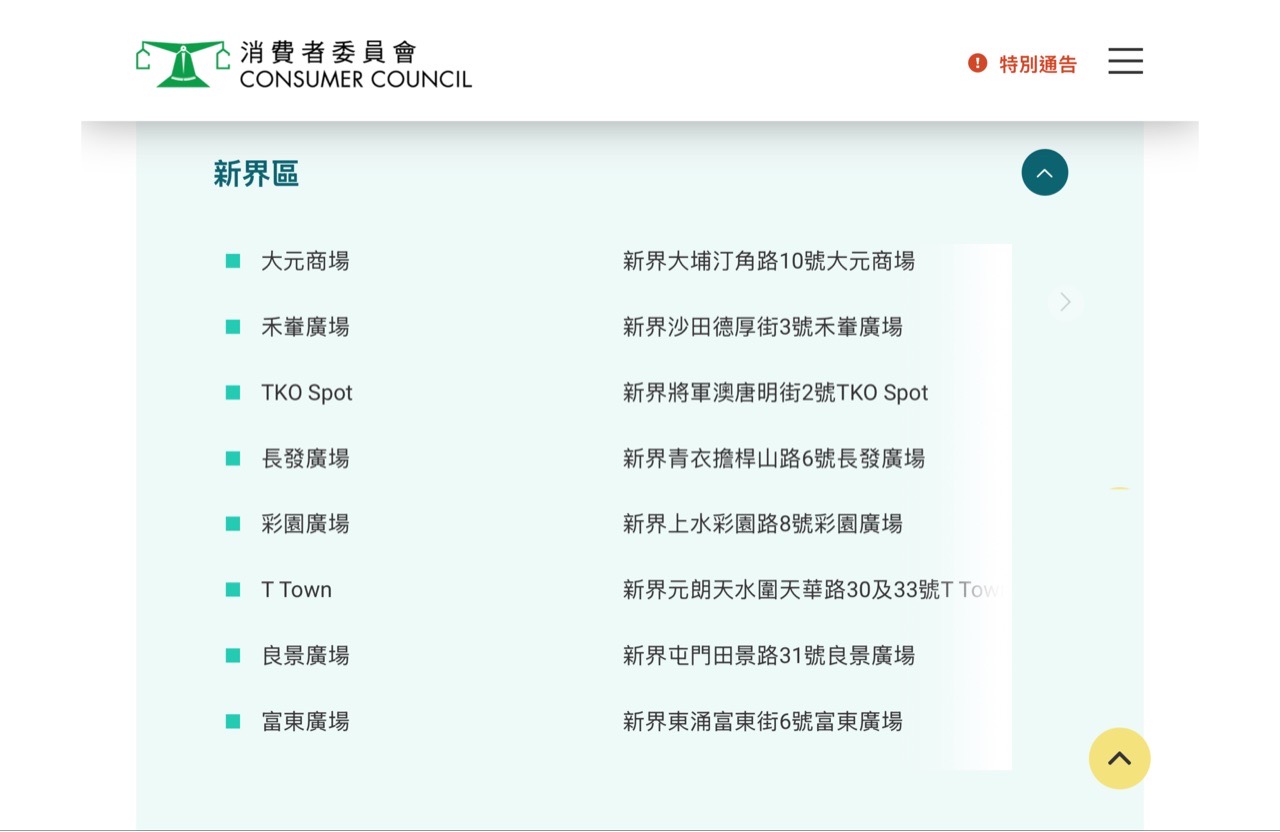Click the right arrow to reveal more columns
The image size is (1280, 832).
coord(1065,302)
